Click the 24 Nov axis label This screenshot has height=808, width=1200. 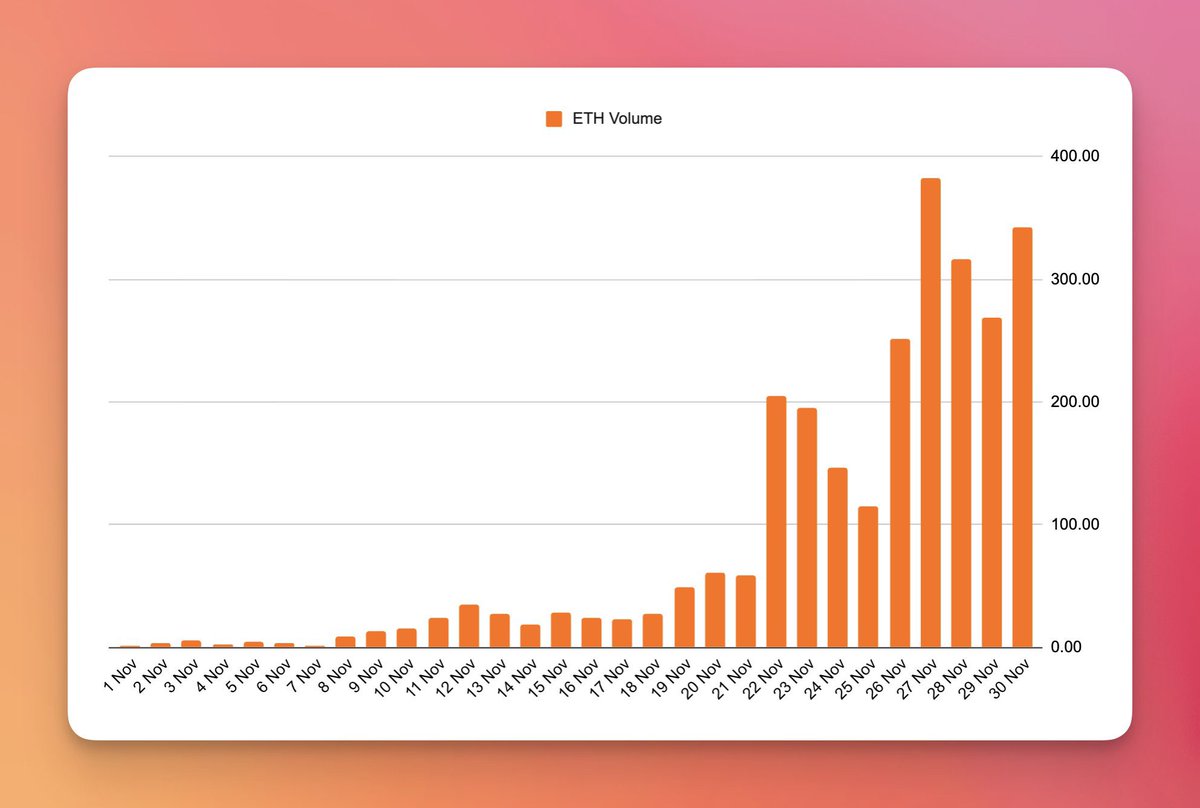(825, 677)
